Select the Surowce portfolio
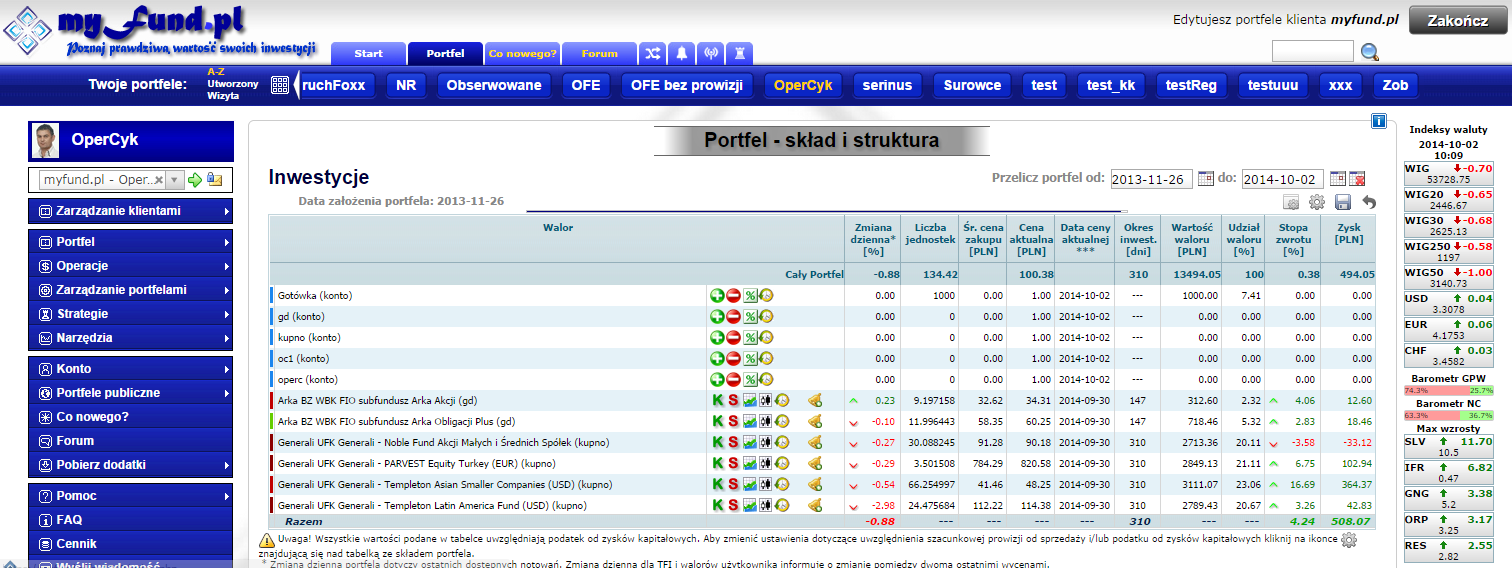Viewport: 1512px width, 568px height. [x=972, y=85]
